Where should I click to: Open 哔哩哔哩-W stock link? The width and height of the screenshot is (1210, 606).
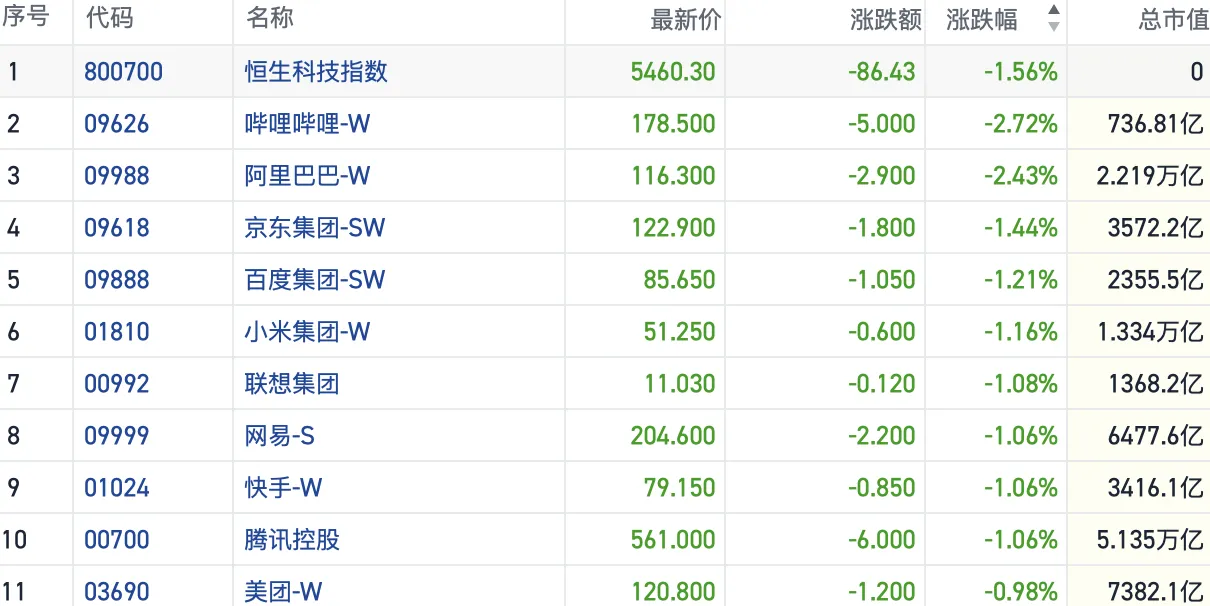[x=307, y=124]
